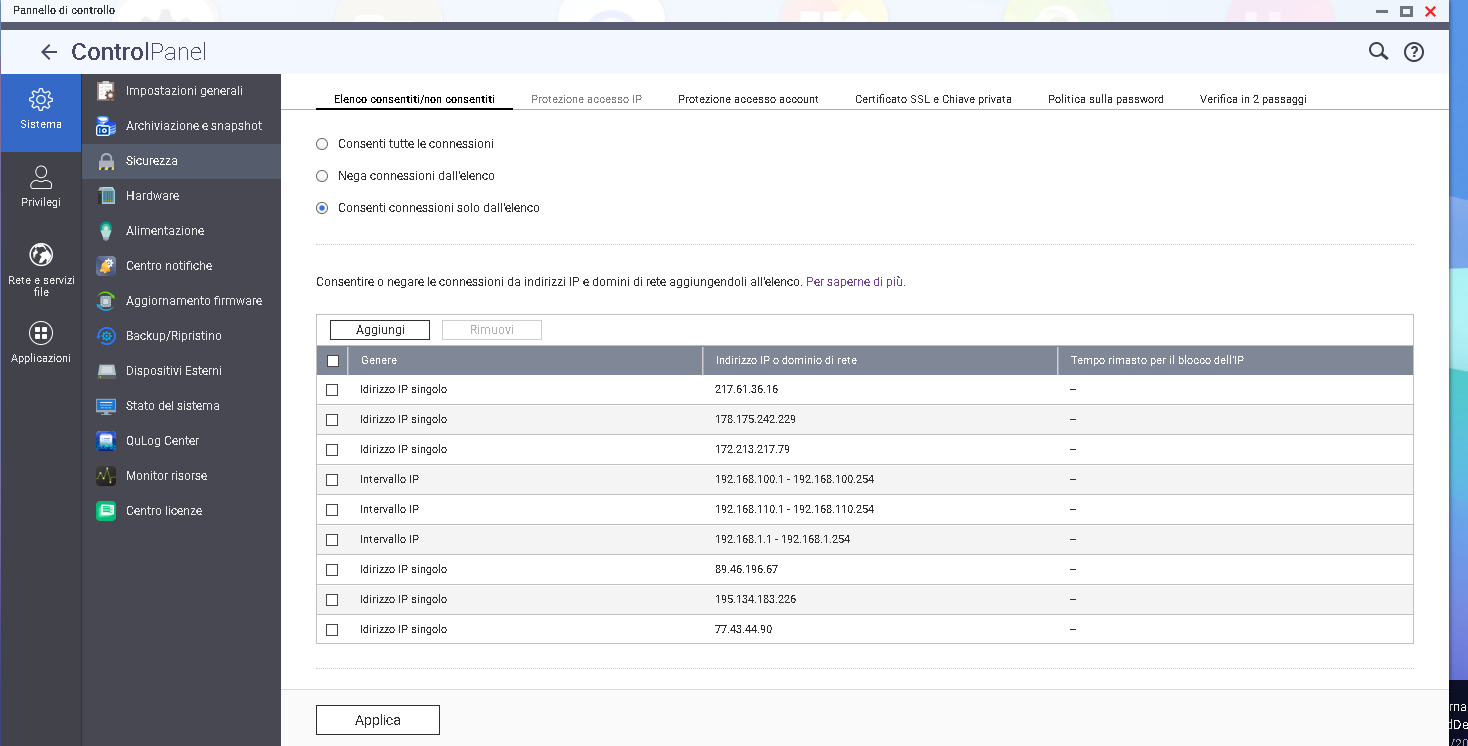The height and width of the screenshot is (746, 1468).
Task: Switch to Protezione accesso account tab
Action: pyautogui.click(x=748, y=99)
